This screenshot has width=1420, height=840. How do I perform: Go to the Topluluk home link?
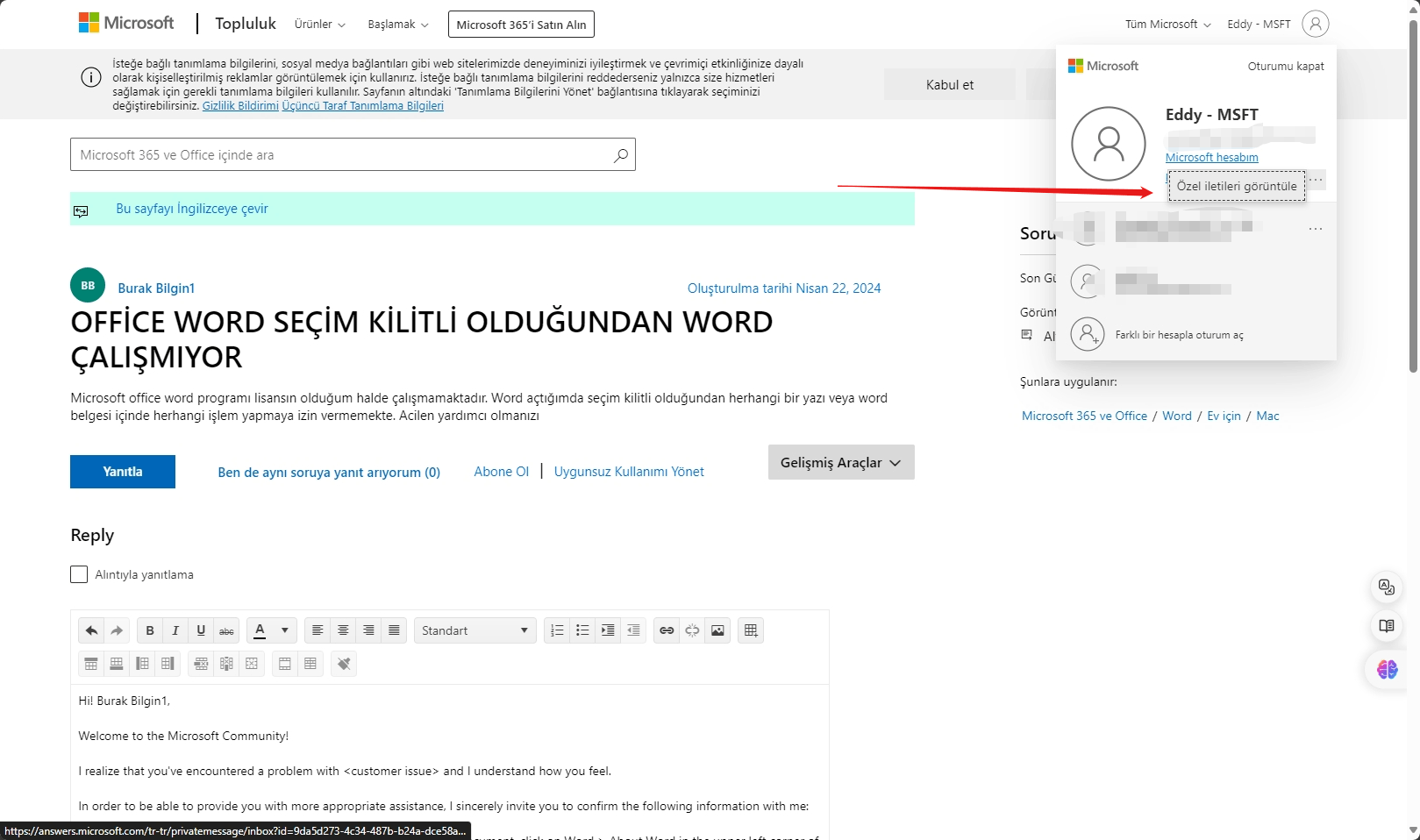click(x=246, y=24)
